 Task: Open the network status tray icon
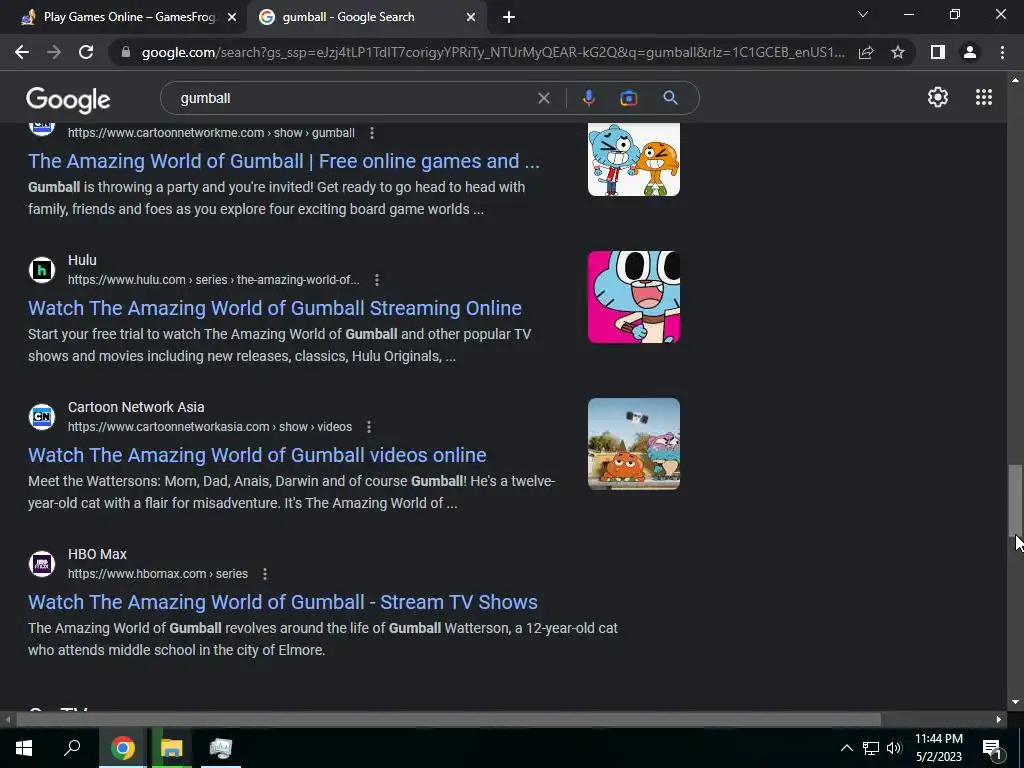pyautogui.click(x=871, y=748)
